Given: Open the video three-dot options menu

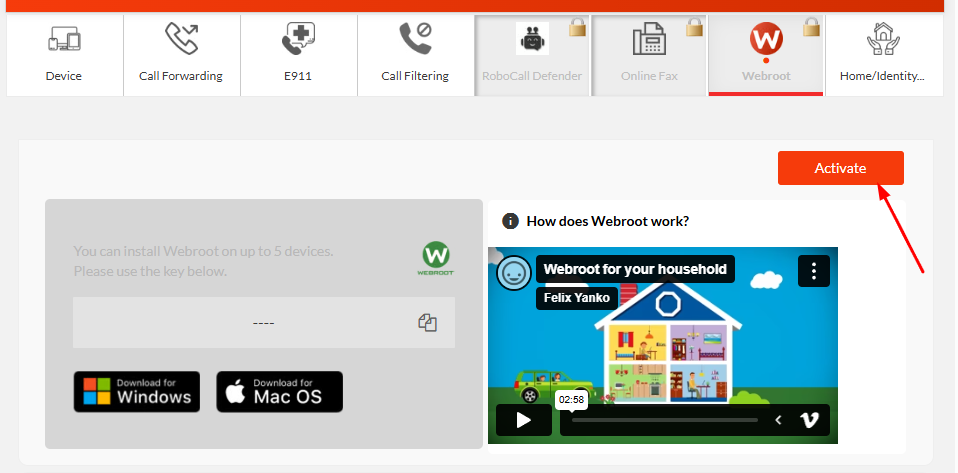Looking at the screenshot, I should pos(814,271).
